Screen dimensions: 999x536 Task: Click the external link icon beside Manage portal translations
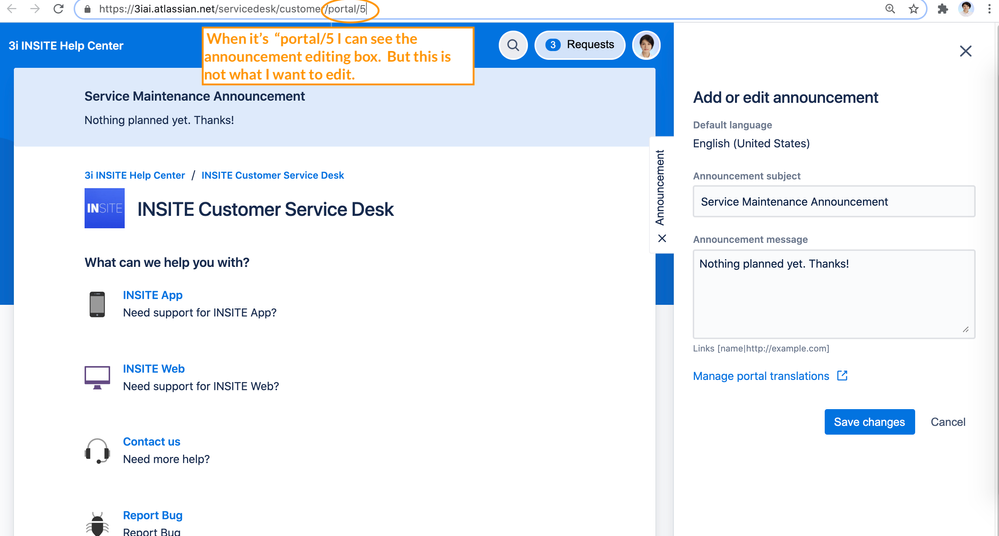tap(842, 375)
